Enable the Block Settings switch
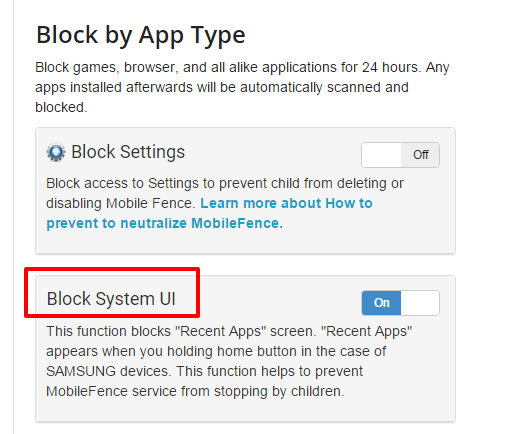Viewport: 513px width, 434px height. click(x=400, y=155)
